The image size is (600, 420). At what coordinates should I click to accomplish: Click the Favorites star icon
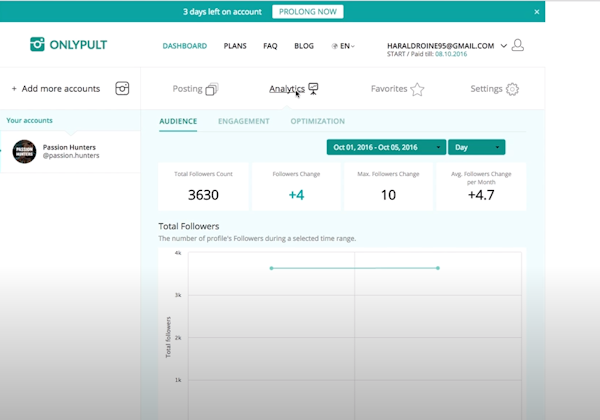coord(417,90)
